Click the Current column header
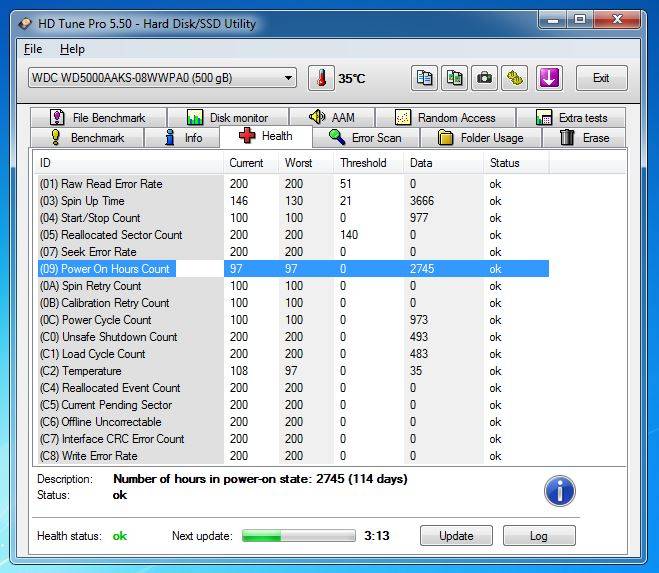The height and width of the screenshot is (573, 659). tap(251, 163)
